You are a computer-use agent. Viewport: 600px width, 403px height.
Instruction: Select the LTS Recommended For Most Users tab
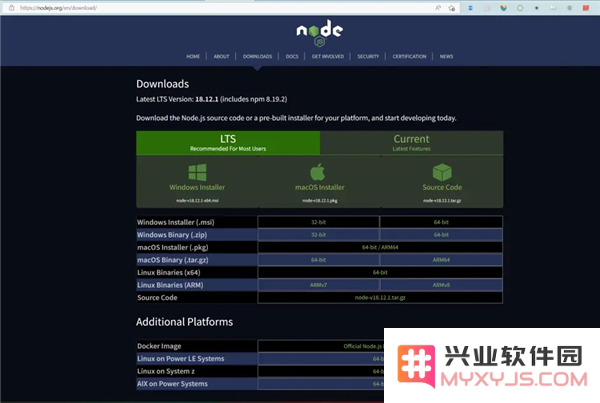point(228,143)
